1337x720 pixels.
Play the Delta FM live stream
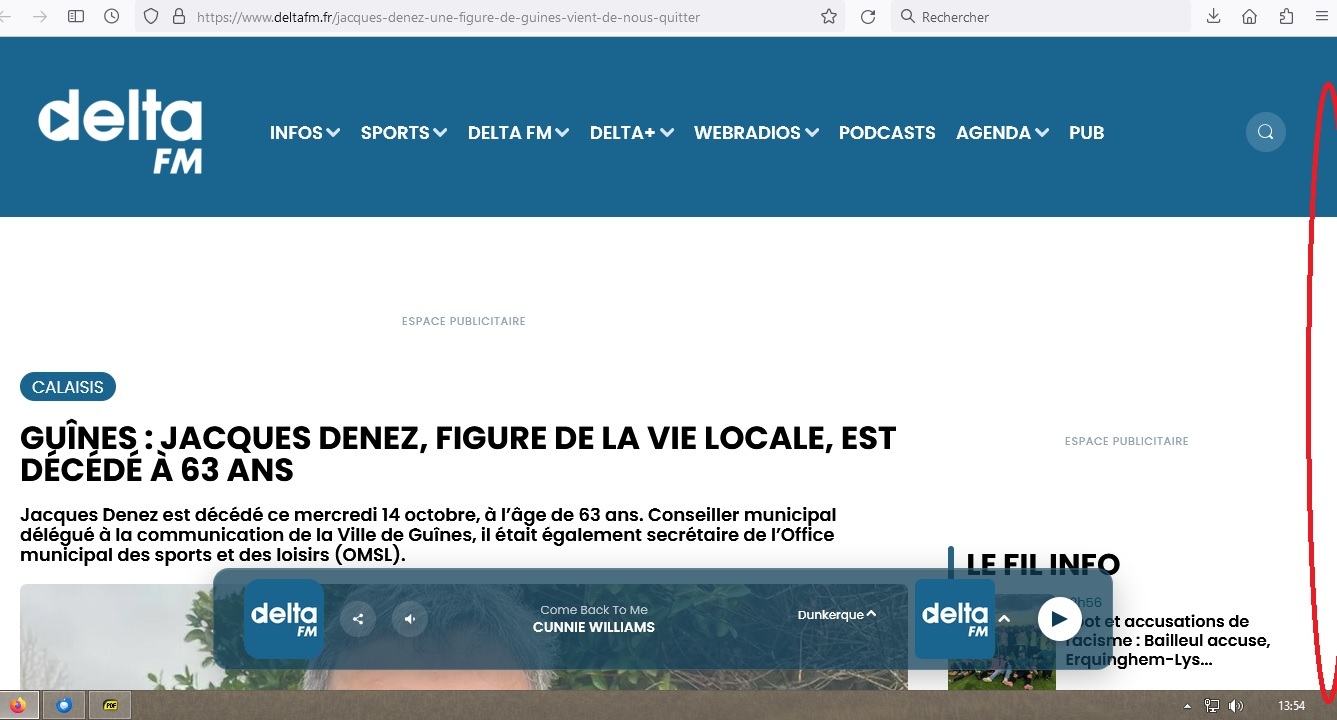[x=1059, y=619]
